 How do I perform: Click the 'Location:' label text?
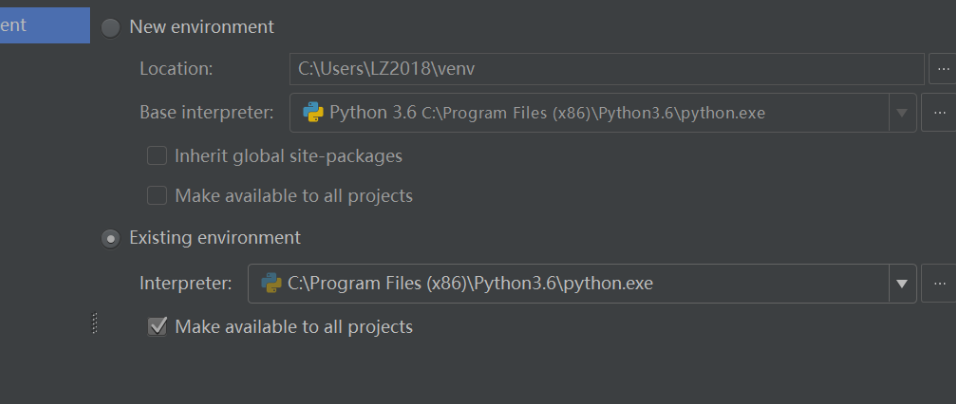point(177,69)
